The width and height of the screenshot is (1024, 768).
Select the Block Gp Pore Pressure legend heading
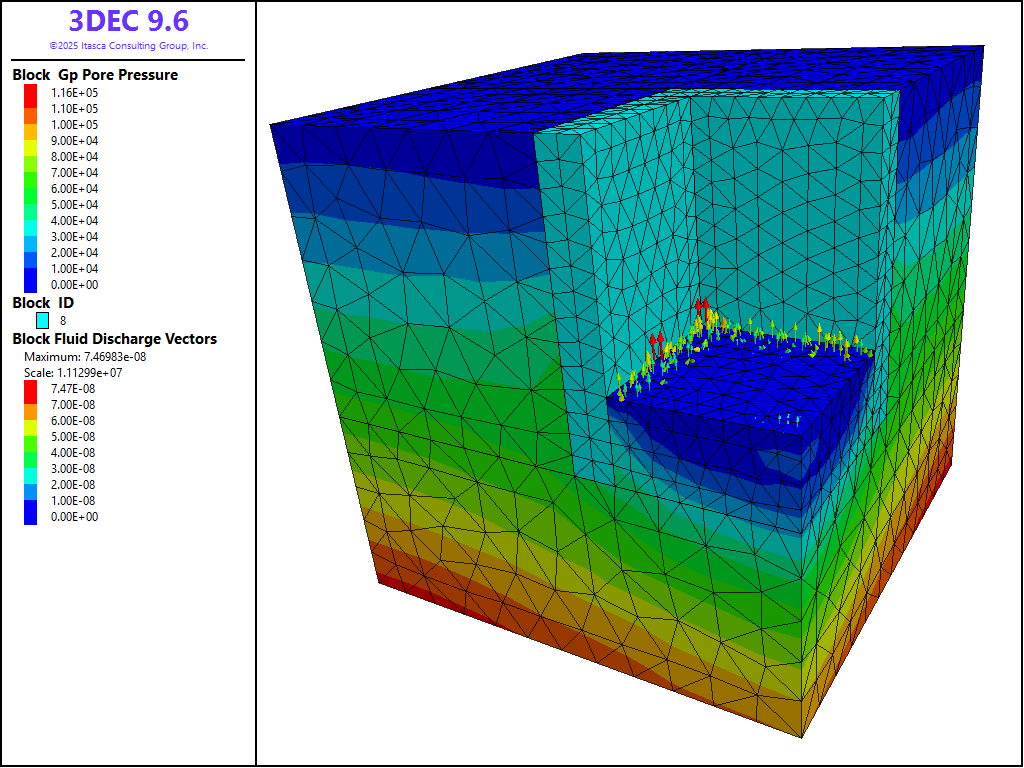click(x=95, y=75)
